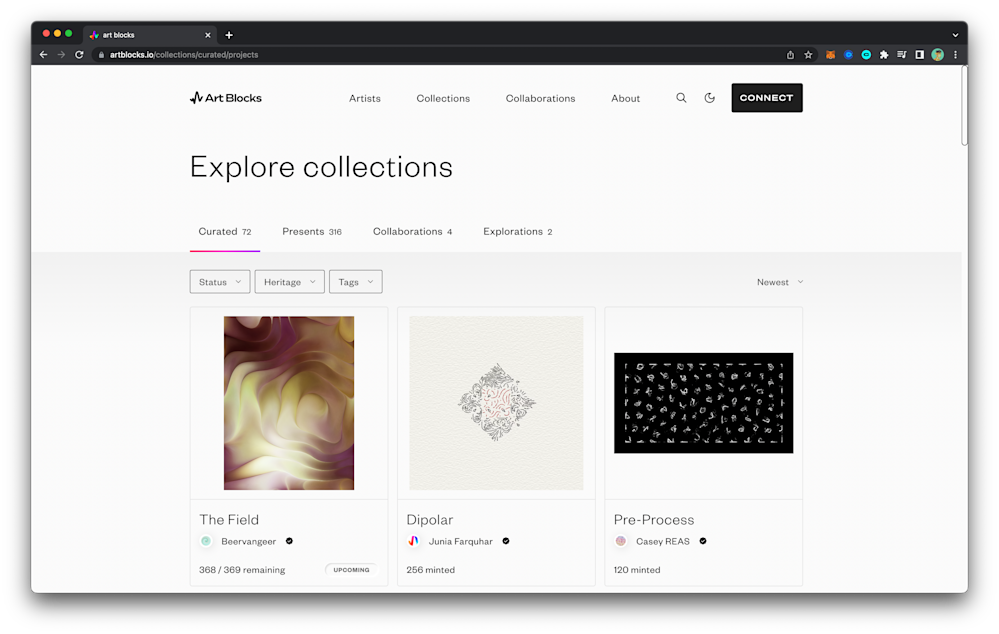Click the '256 minted' text

(x=430, y=570)
